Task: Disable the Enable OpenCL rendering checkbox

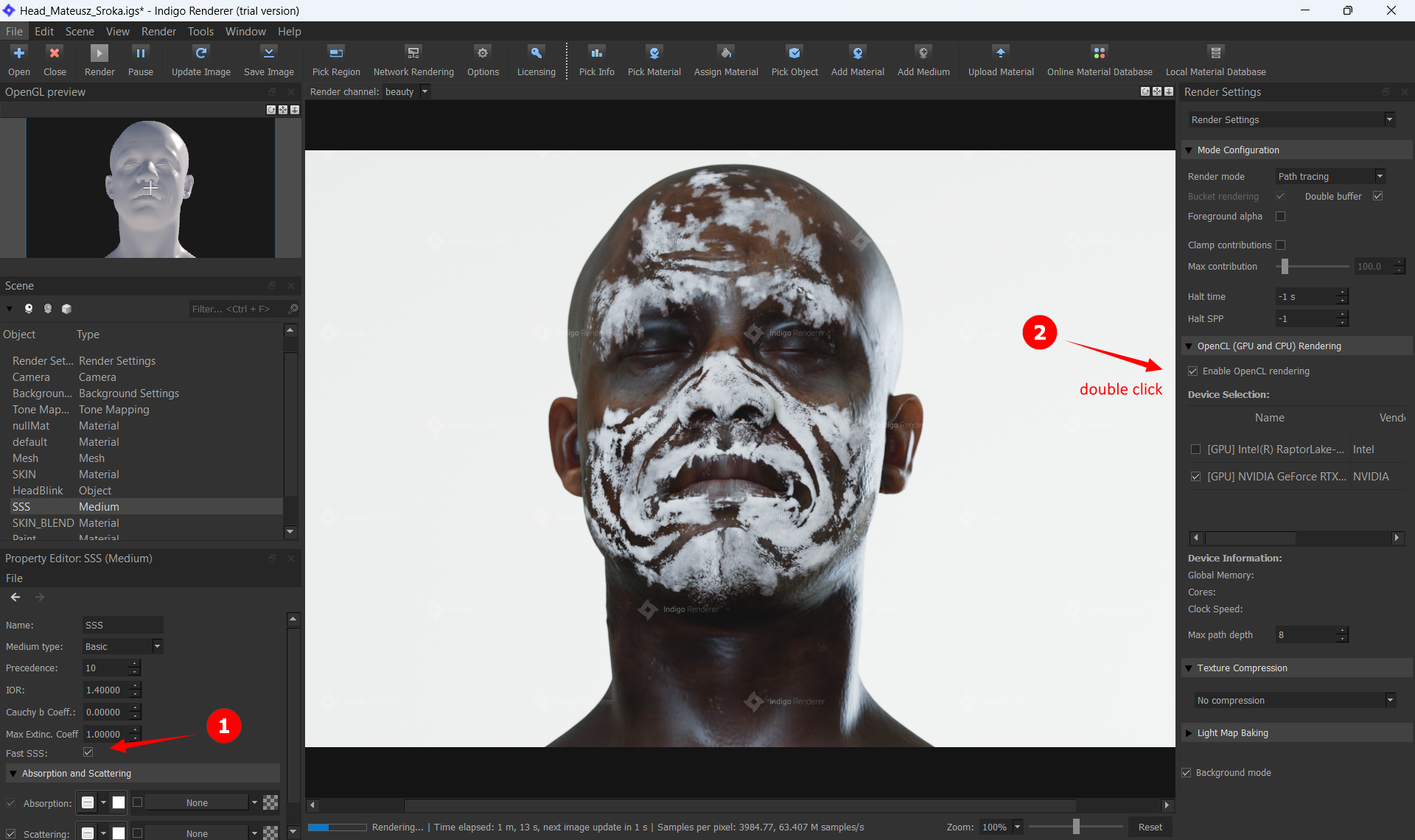Action: (1193, 371)
